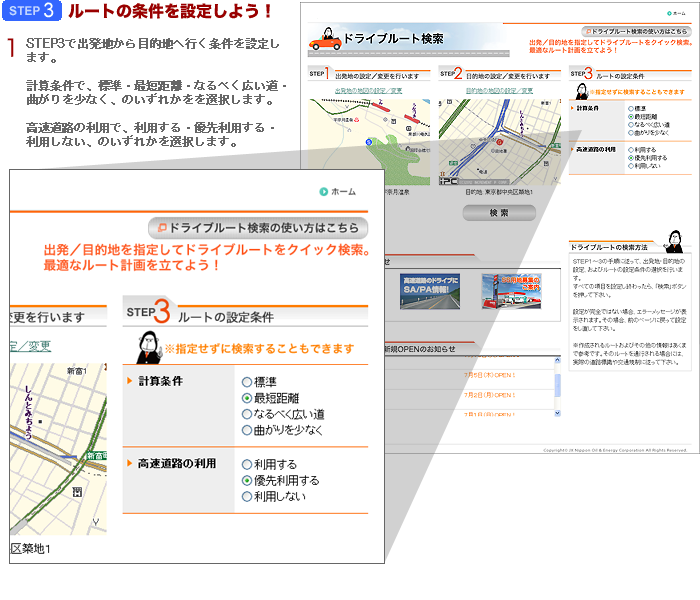
Task: Click the 7月2日(月)OPEN! news entry
Action: pyautogui.click(x=490, y=395)
